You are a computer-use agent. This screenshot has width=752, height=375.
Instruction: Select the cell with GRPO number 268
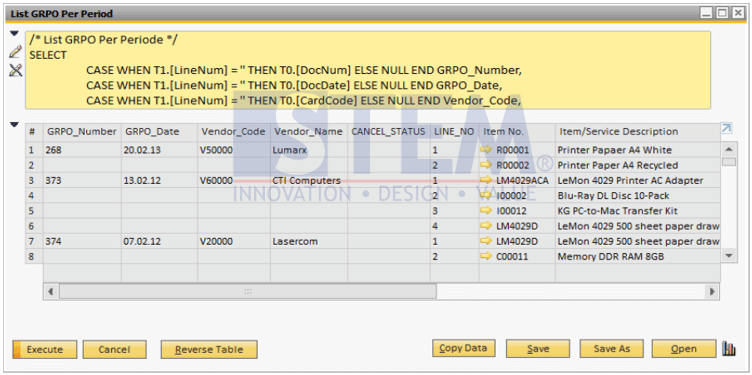82,150
